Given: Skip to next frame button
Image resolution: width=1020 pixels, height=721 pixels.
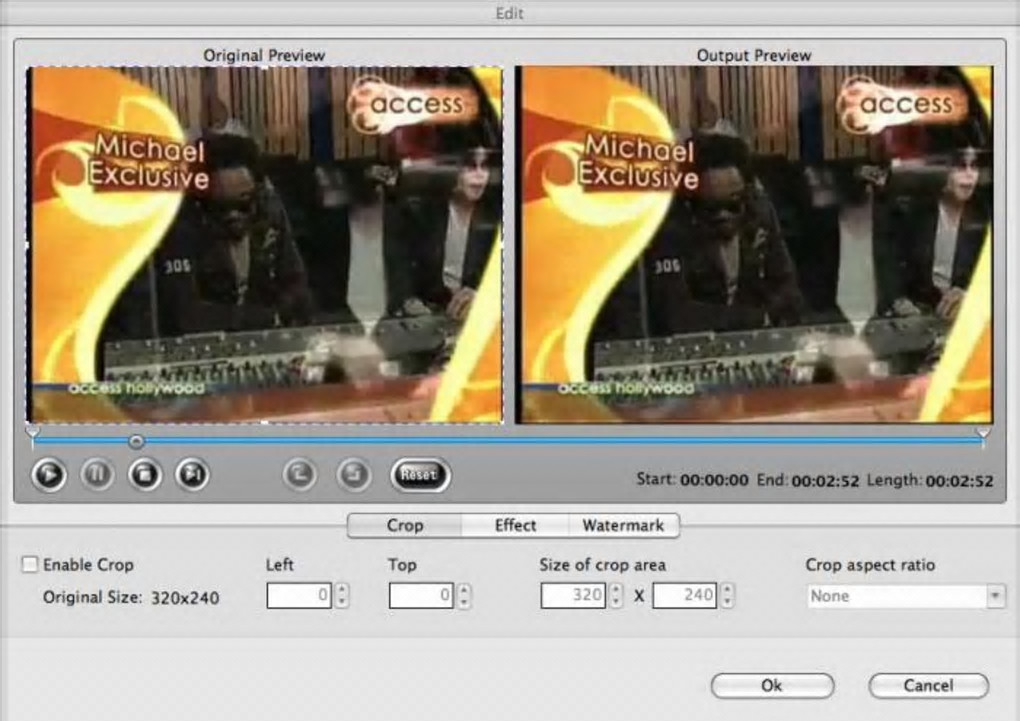Looking at the screenshot, I should pos(193,474).
